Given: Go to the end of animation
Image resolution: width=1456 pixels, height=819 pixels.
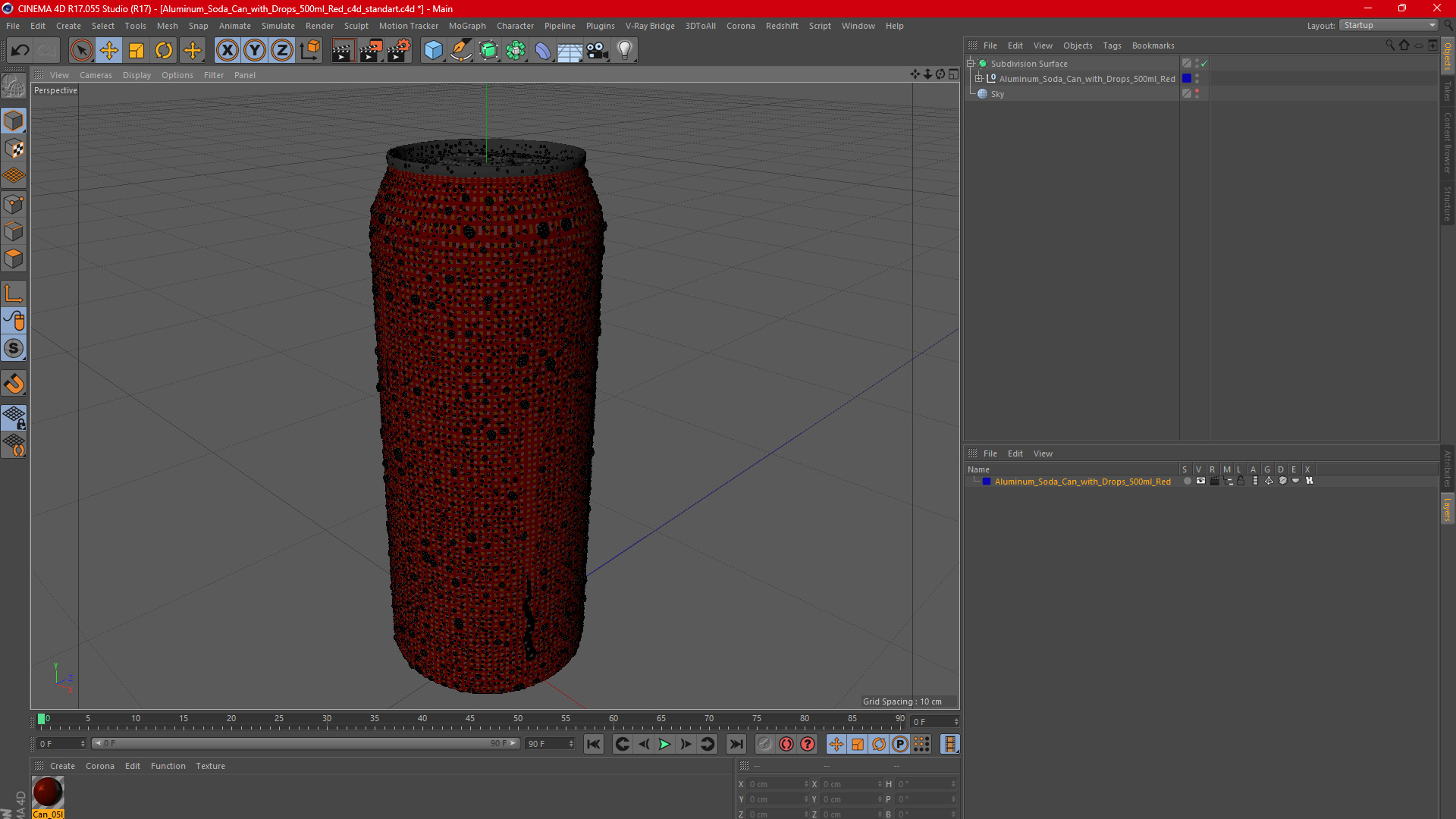Looking at the screenshot, I should tap(736, 744).
